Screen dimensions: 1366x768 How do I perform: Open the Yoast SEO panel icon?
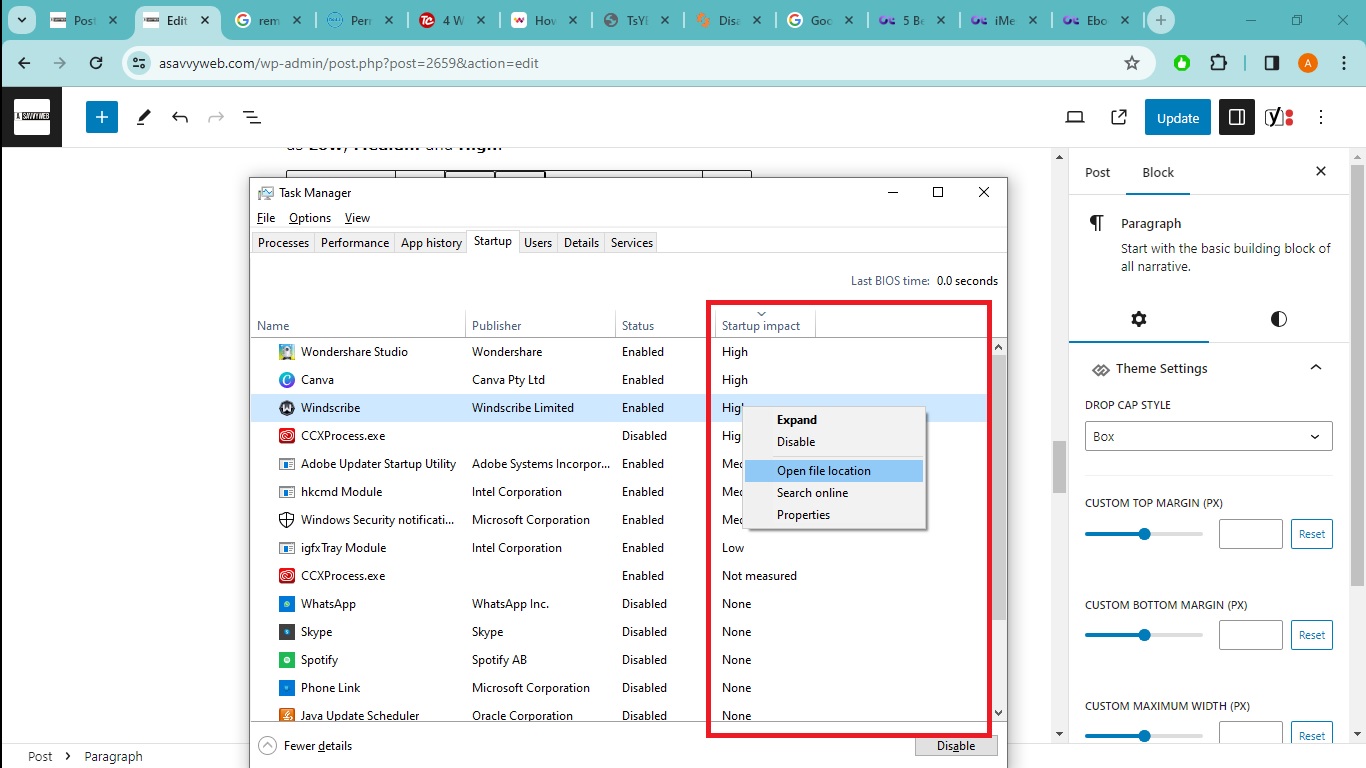(x=1279, y=117)
